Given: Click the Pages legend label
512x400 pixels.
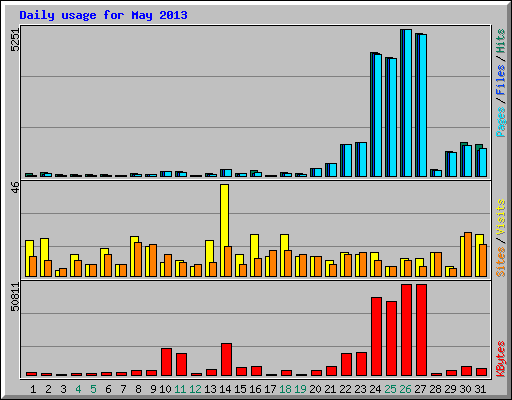Looking at the screenshot, I should (x=501, y=122).
